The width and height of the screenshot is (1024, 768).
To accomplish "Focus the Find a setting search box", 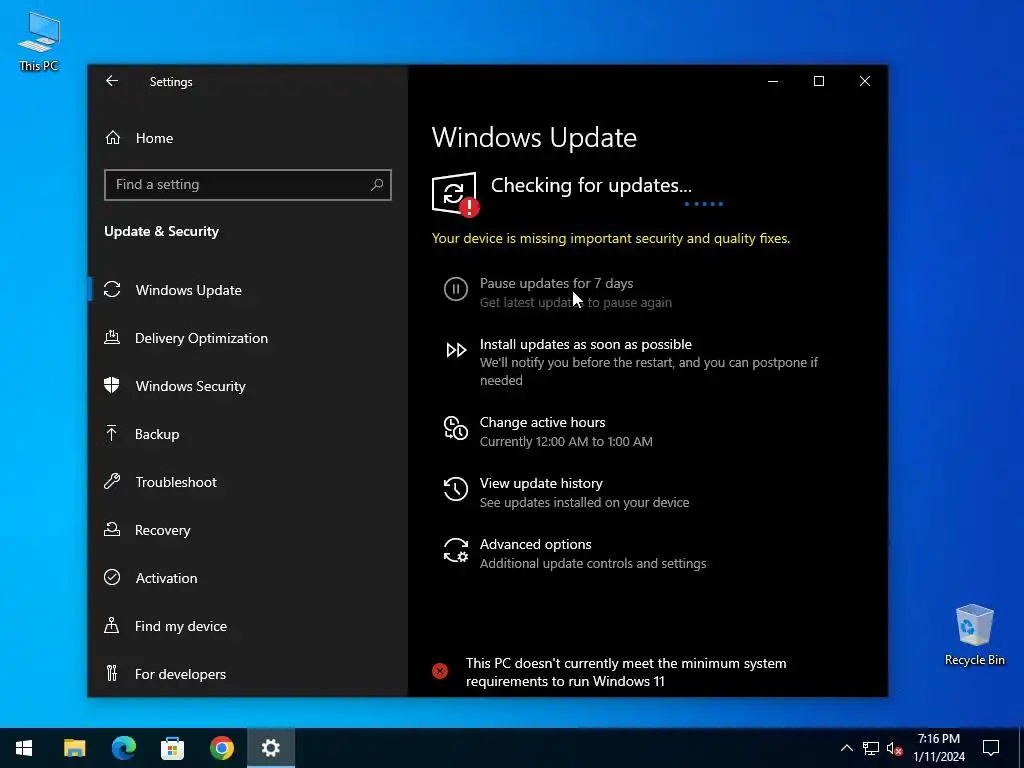I will pyautogui.click(x=248, y=185).
